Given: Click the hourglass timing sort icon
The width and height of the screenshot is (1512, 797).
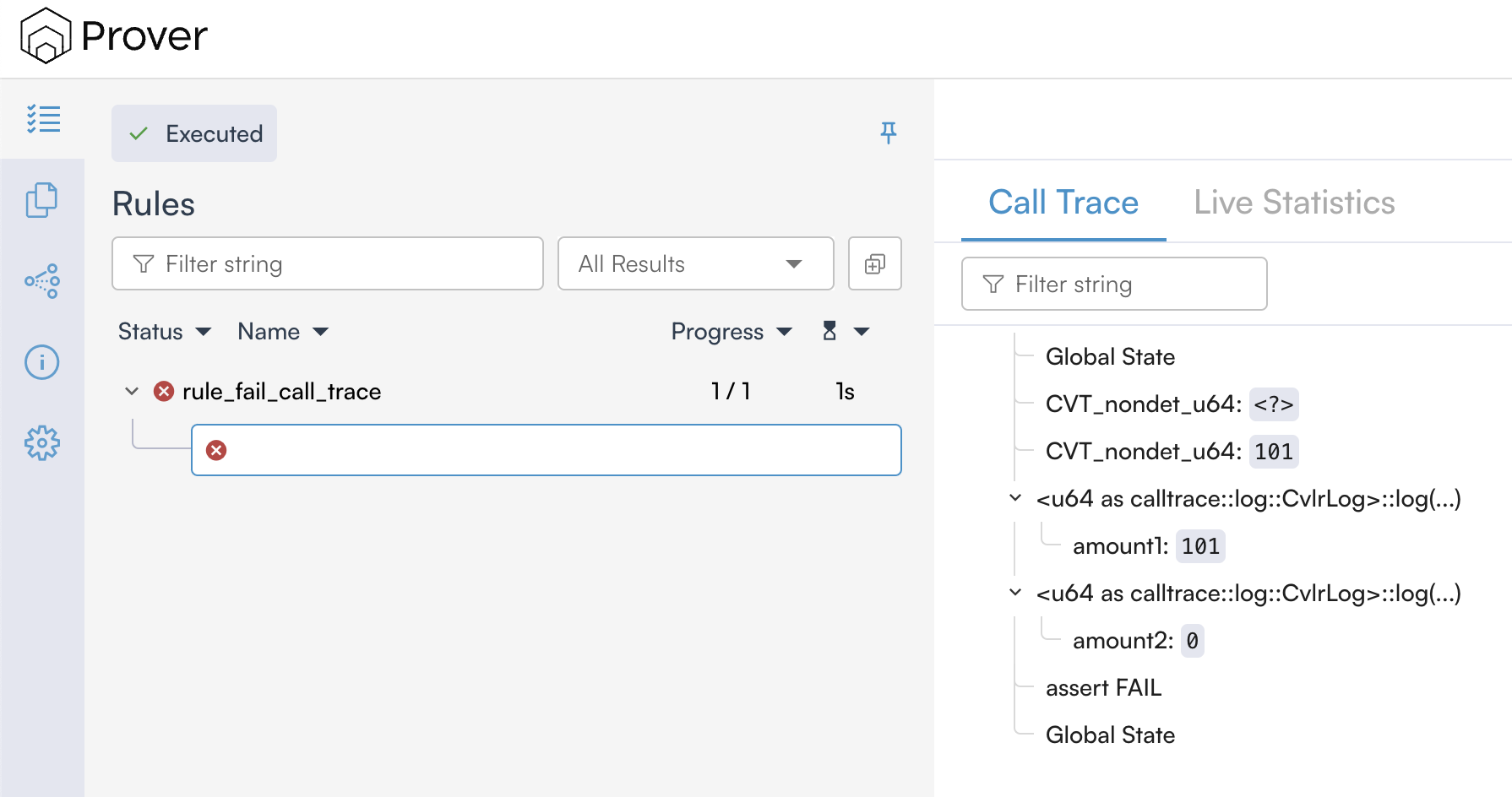Looking at the screenshot, I should point(830,331).
